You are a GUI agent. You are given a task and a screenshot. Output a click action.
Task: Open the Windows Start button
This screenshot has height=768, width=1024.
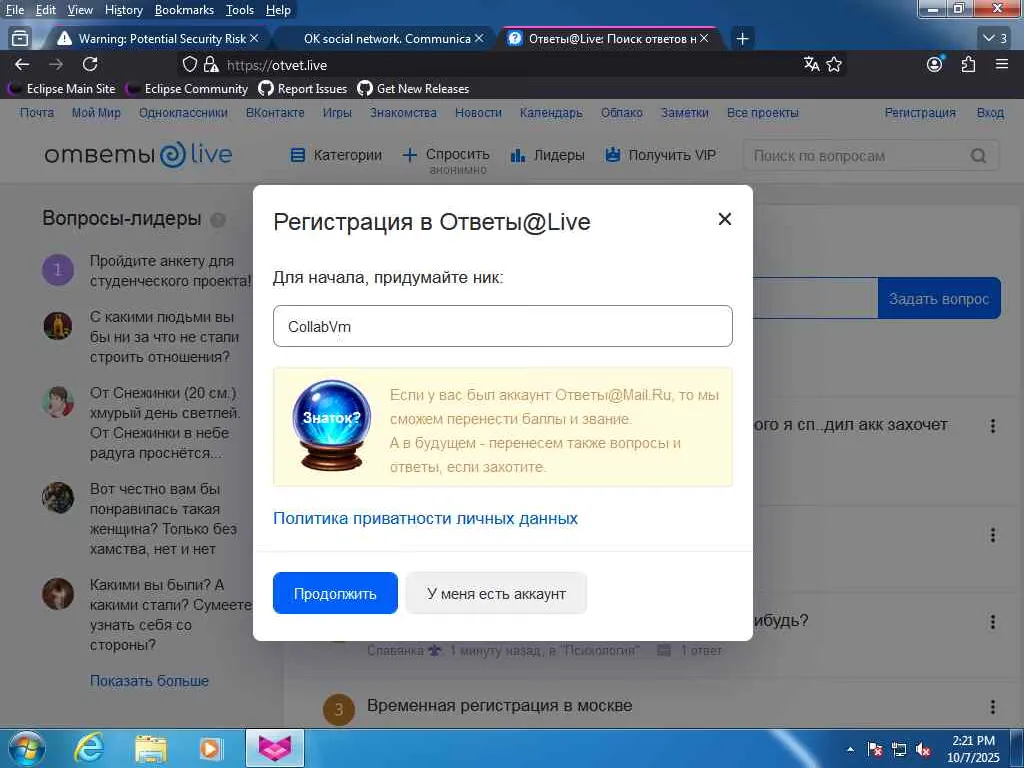(27, 748)
